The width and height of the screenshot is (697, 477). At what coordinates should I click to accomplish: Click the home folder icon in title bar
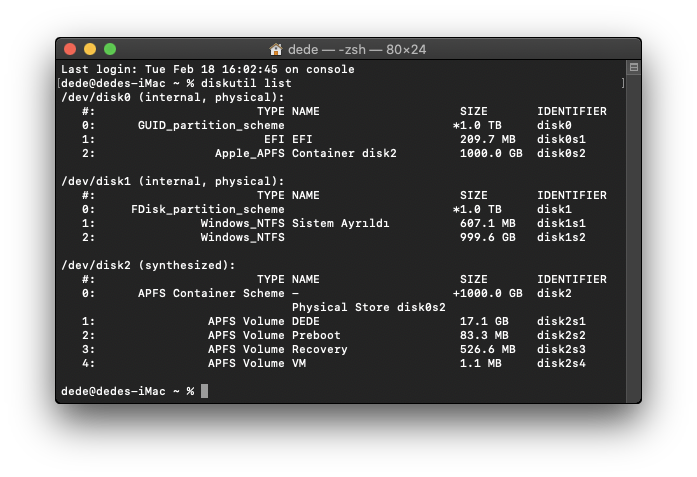click(x=276, y=49)
